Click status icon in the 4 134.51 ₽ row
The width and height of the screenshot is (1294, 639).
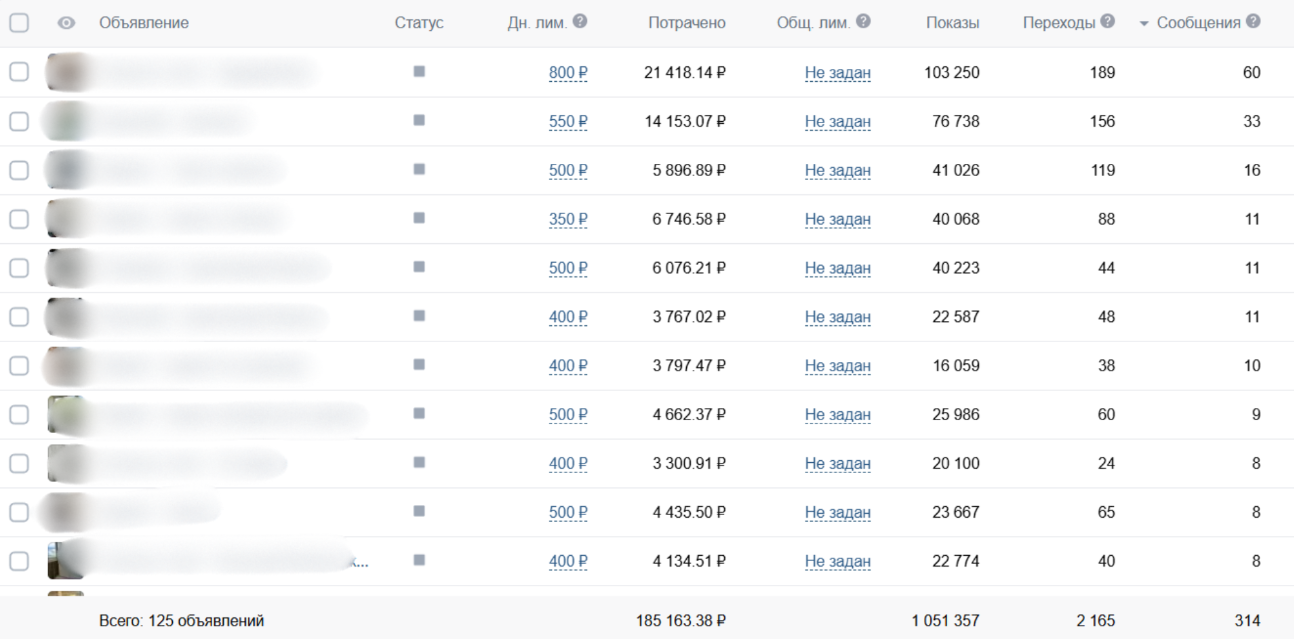[419, 560]
